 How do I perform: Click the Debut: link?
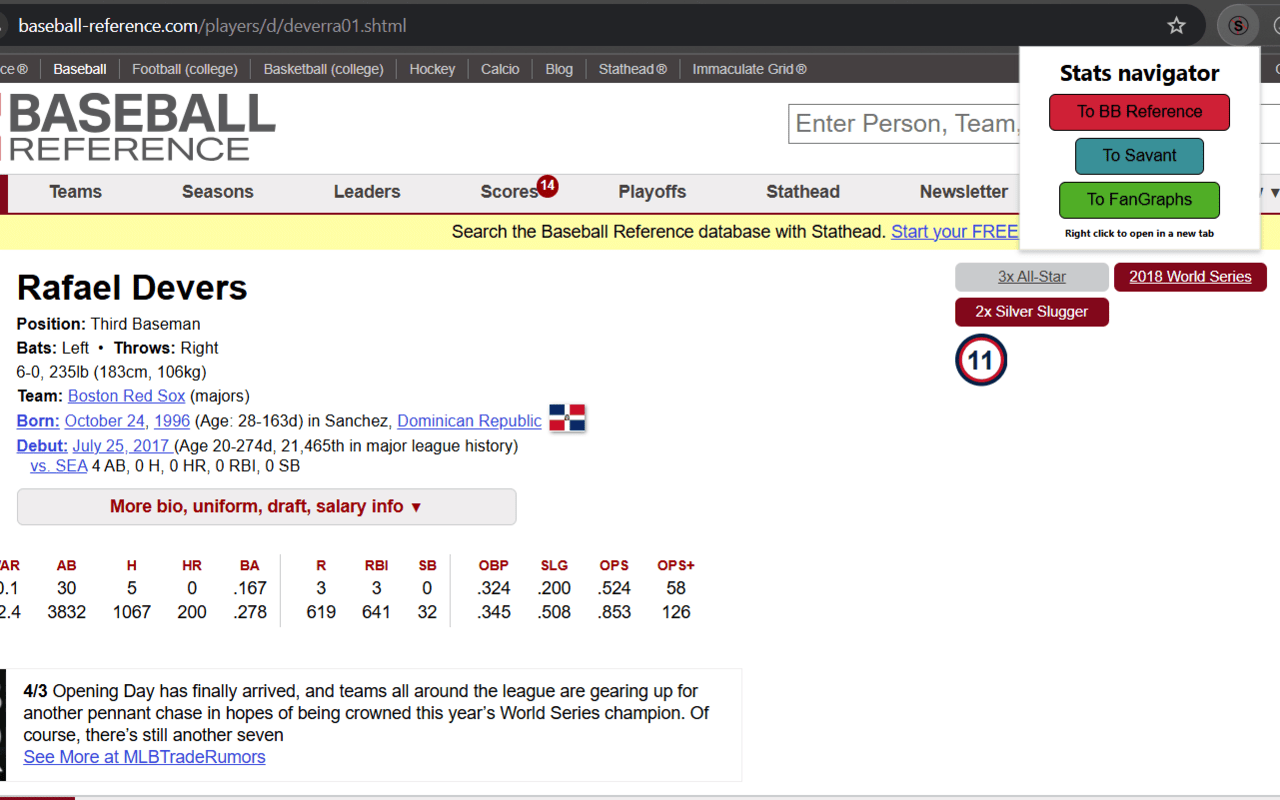tap(42, 446)
